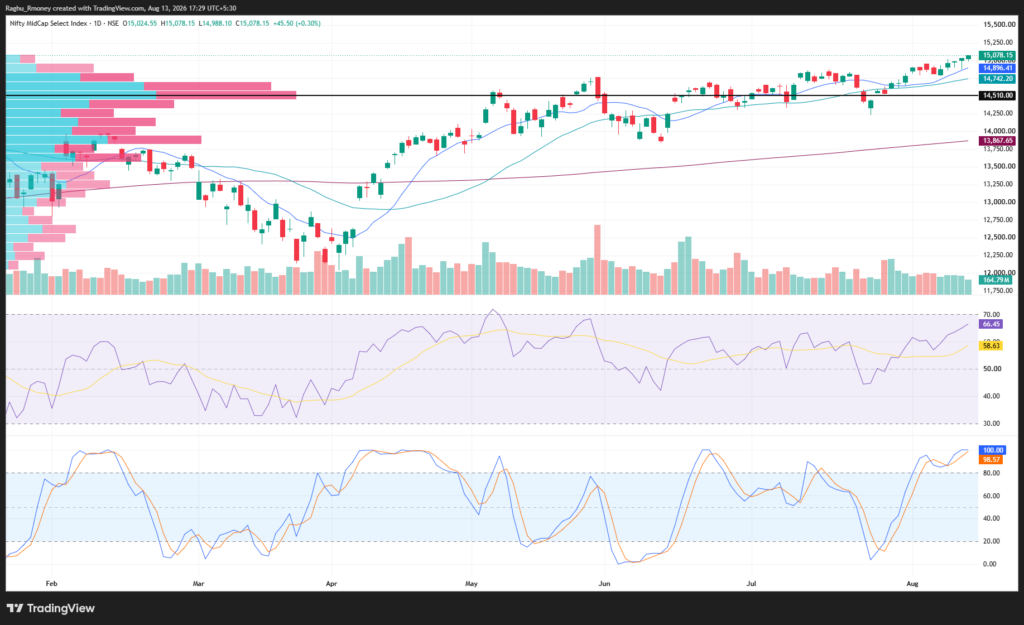The width and height of the screenshot is (1024, 625).
Task: Select the close value "C15,078.15" in the legend
Action: (x=252, y=23)
